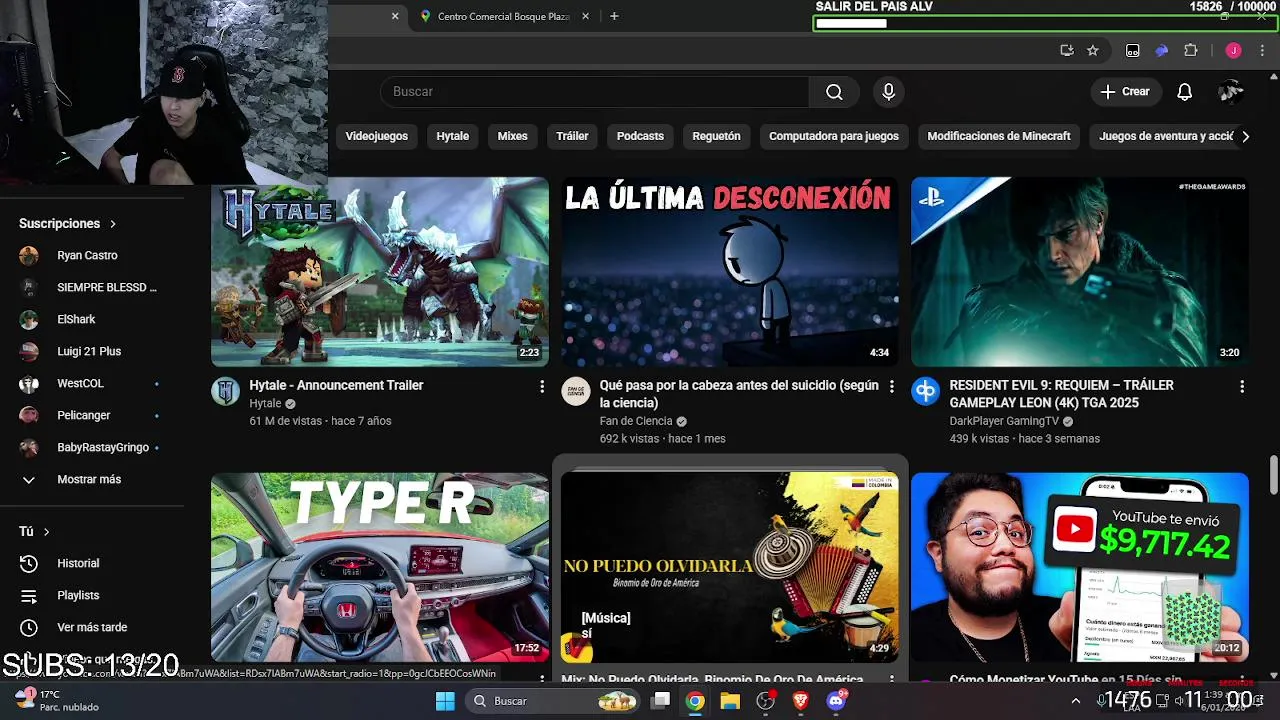Show hidden system tray icons chevron

[1076, 701]
